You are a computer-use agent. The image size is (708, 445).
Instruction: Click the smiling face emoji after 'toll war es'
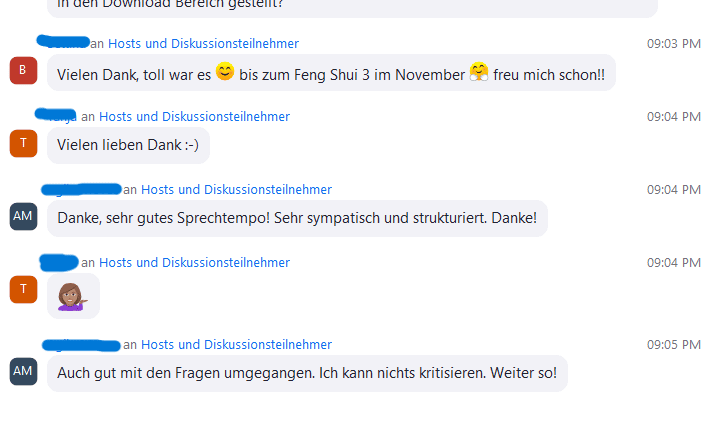(x=225, y=72)
